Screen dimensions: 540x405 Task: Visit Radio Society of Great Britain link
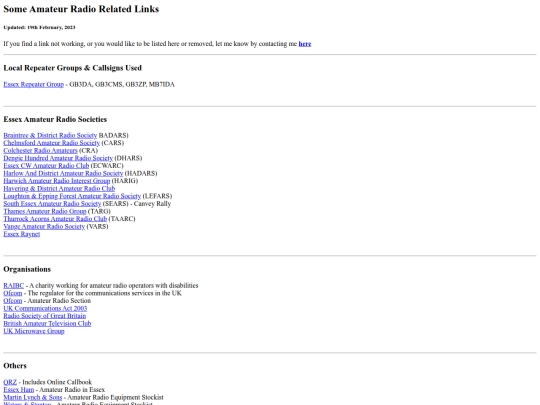coord(45,316)
